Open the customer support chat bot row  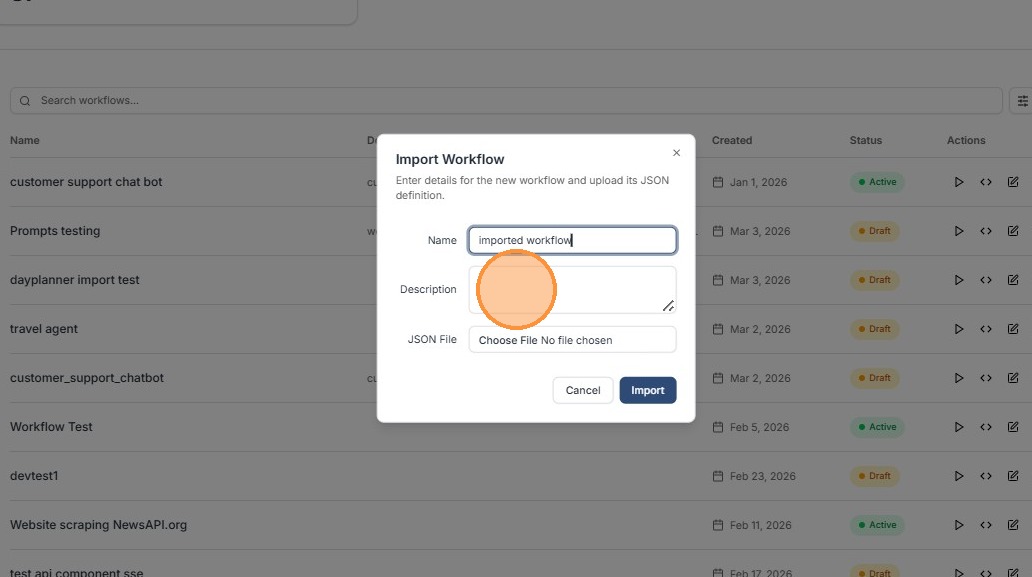[86, 182]
